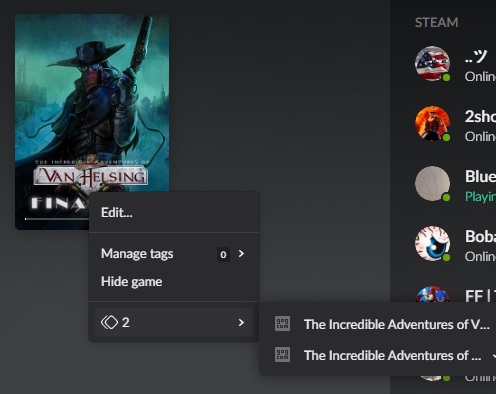Open the Edit... context menu entry
Viewport: 496px width, 394px height.
point(174,212)
